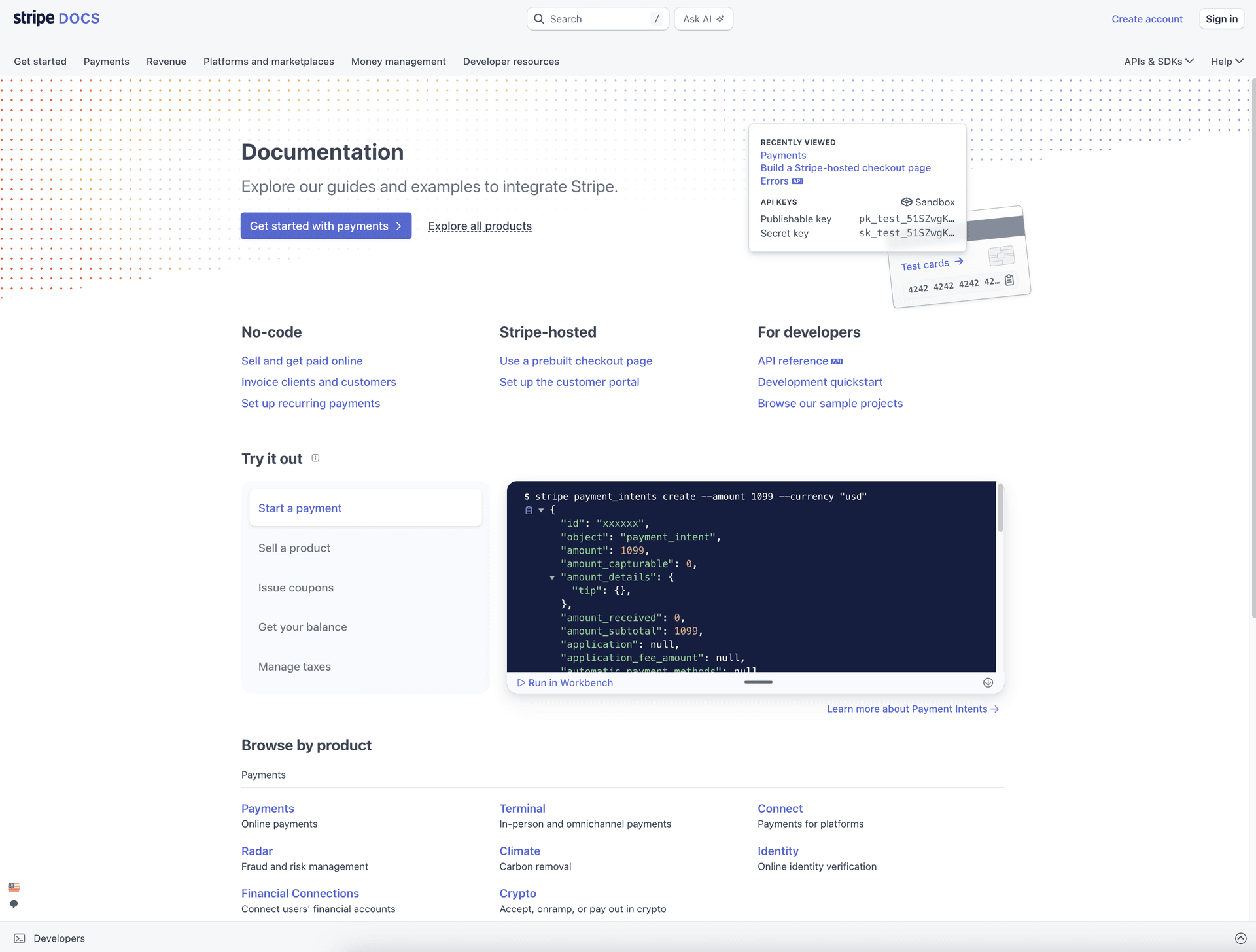This screenshot has height=952, width=1256.
Task: Open the APIs & SDKs dropdown
Action: (x=1159, y=62)
